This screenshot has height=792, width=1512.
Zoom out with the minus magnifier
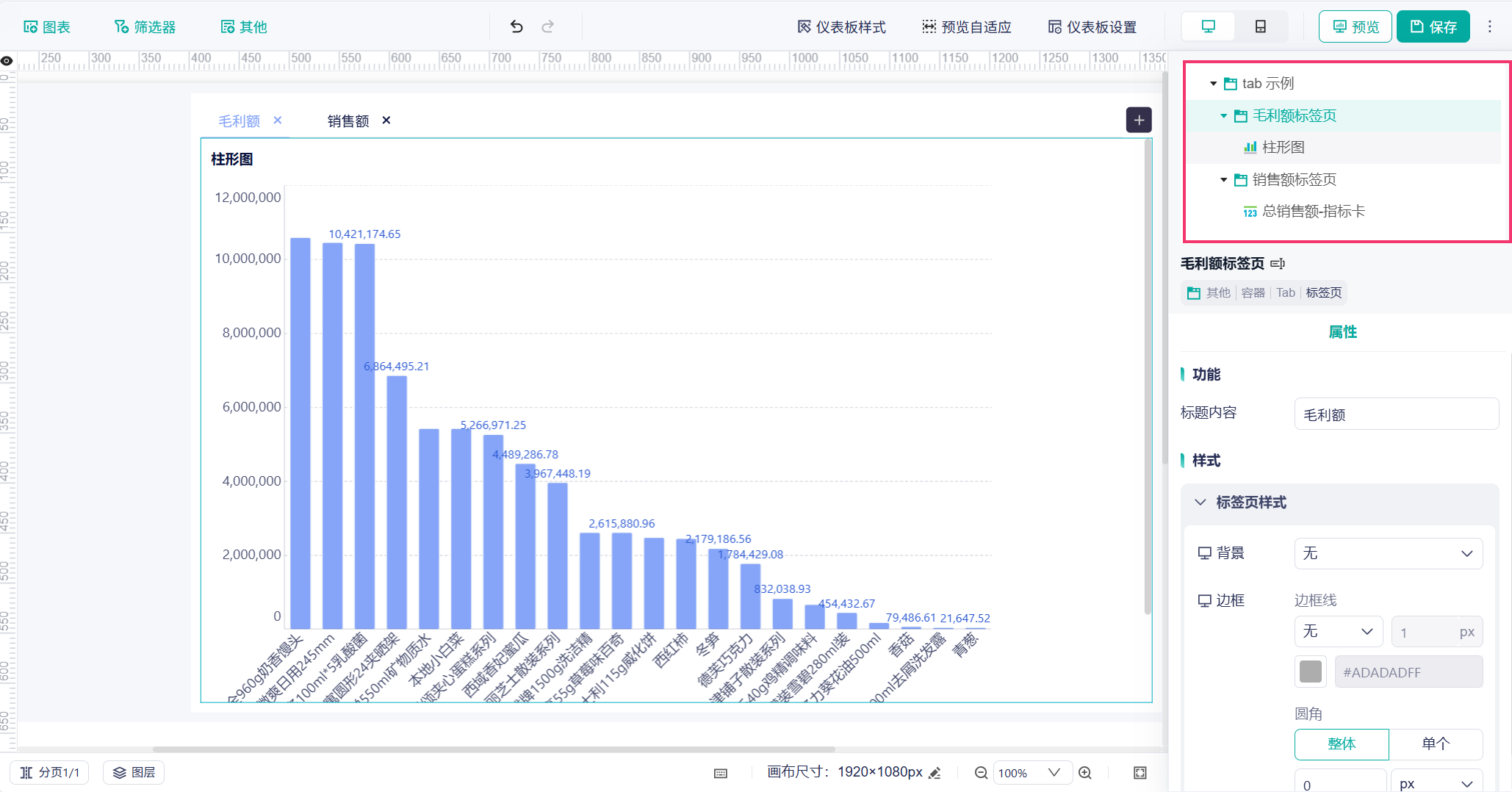pyautogui.click(x=981, y=773)
